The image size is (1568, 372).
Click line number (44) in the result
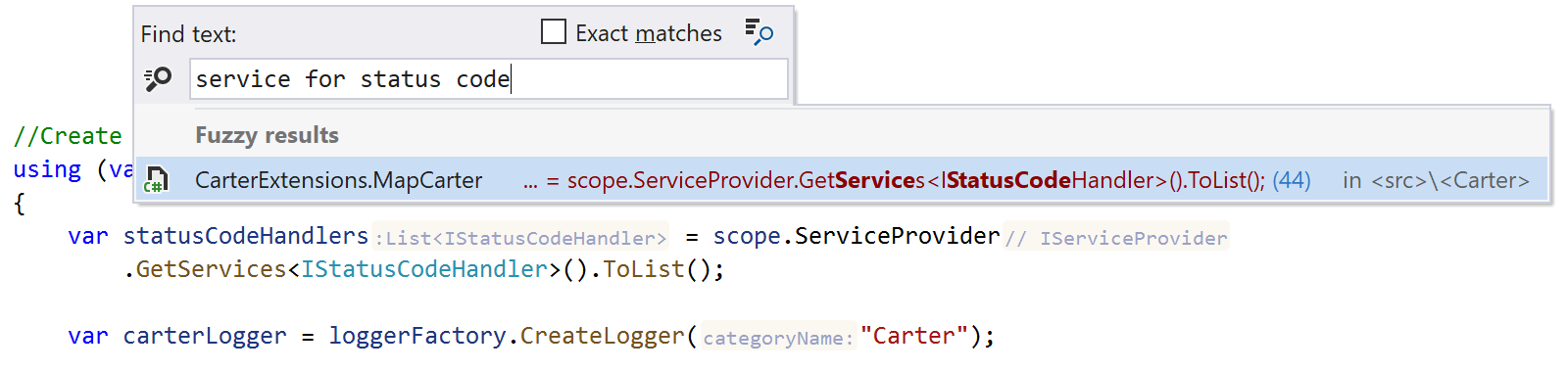(x=1292, y=180)
